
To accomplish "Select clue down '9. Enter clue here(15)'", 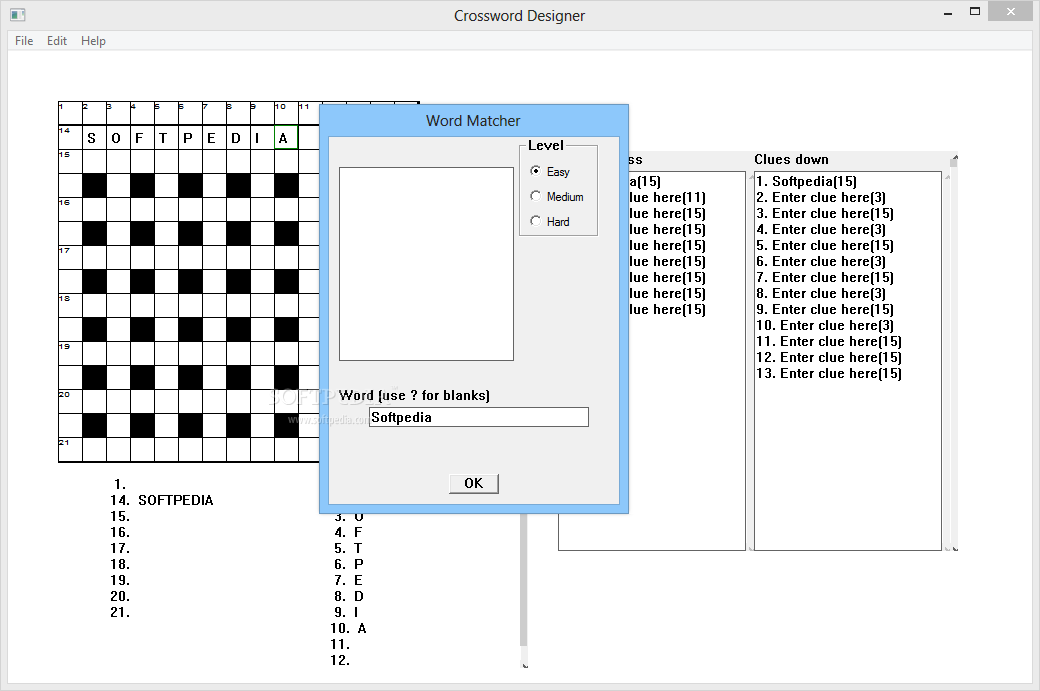I will (x=825, y=309).
